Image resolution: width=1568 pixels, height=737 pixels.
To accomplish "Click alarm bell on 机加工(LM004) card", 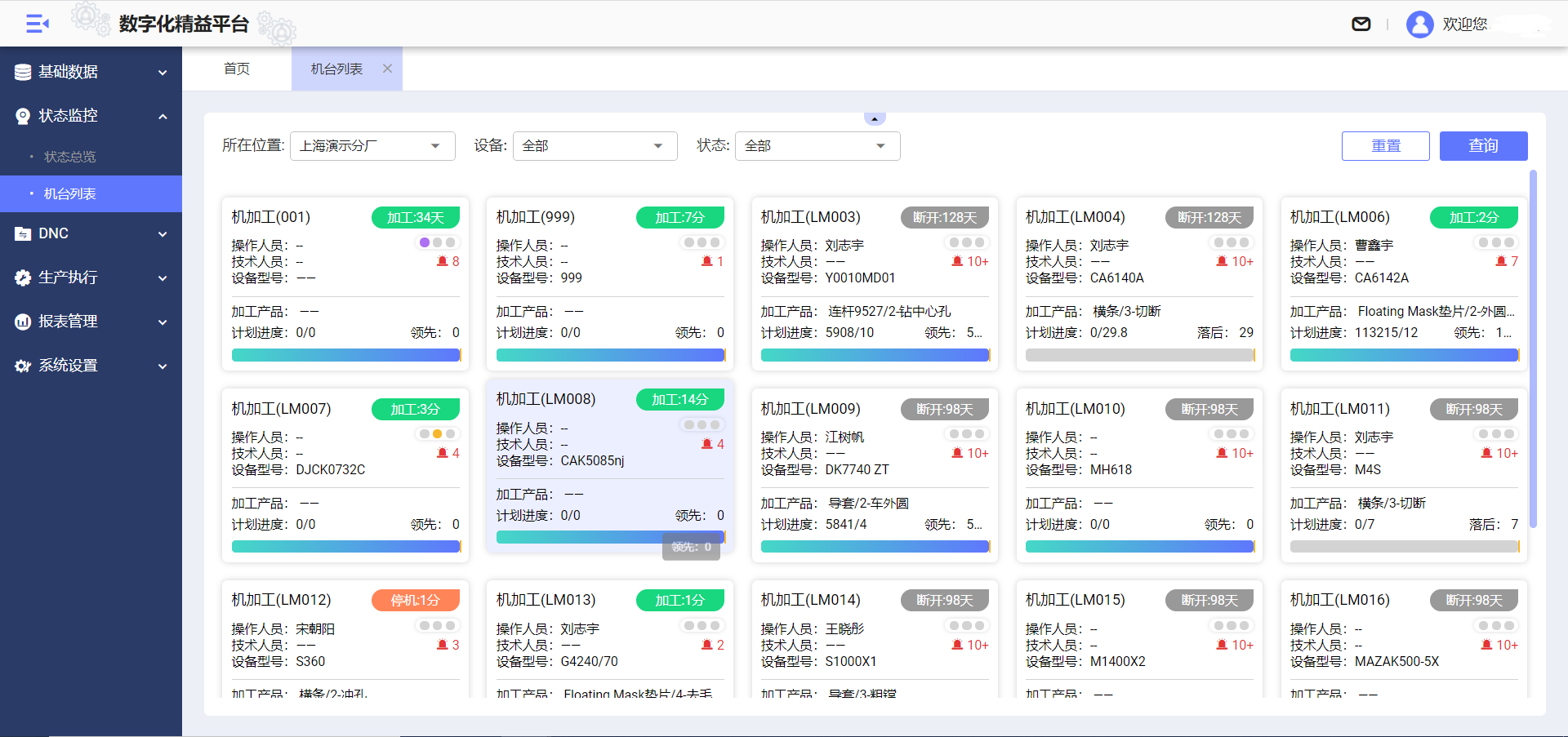I will (1222, 261).
